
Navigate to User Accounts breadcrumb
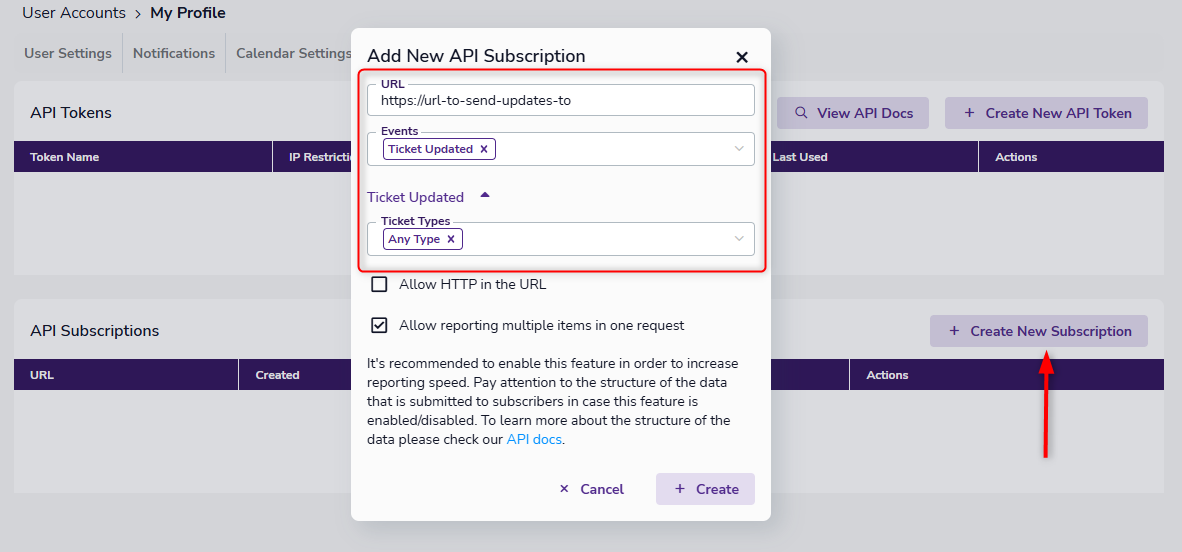tap(74, 13)
